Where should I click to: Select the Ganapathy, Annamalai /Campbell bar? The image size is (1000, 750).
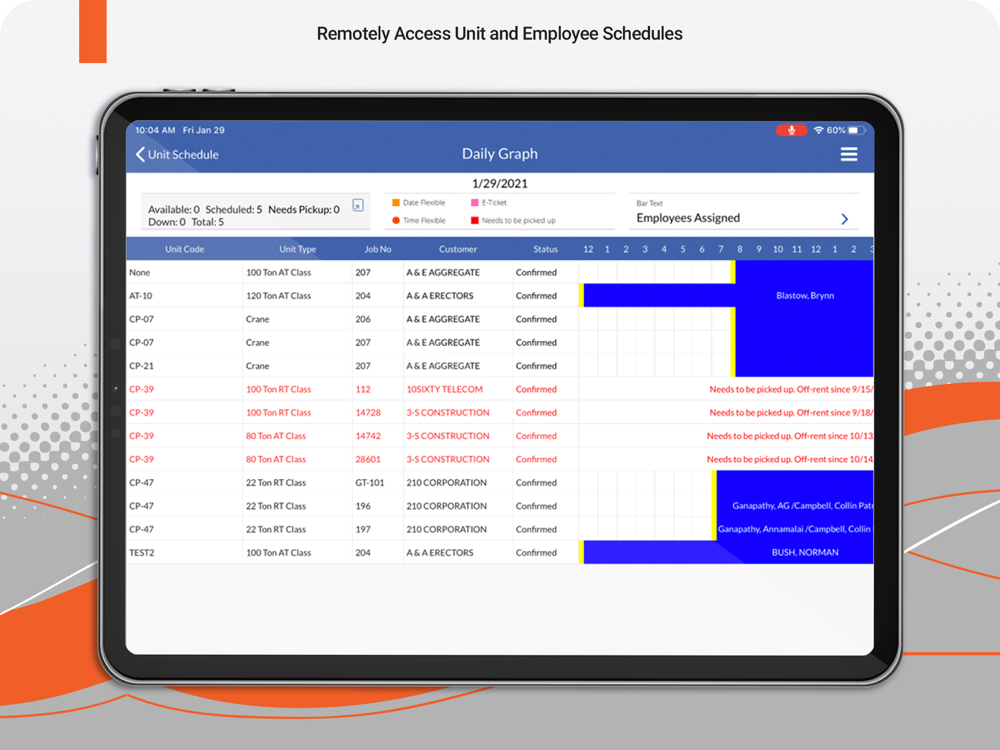point(795,529)
